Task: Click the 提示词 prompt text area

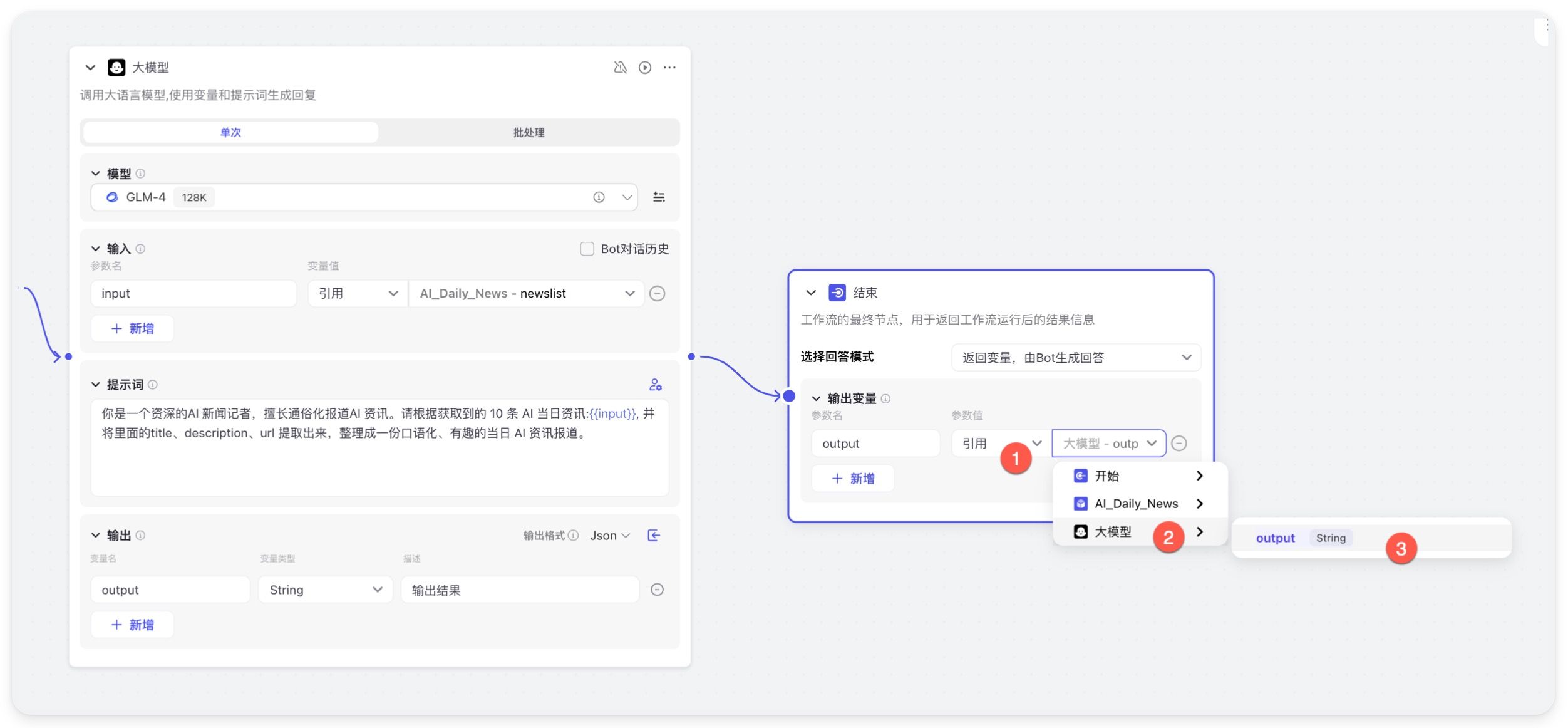Action: pos(379,448)
